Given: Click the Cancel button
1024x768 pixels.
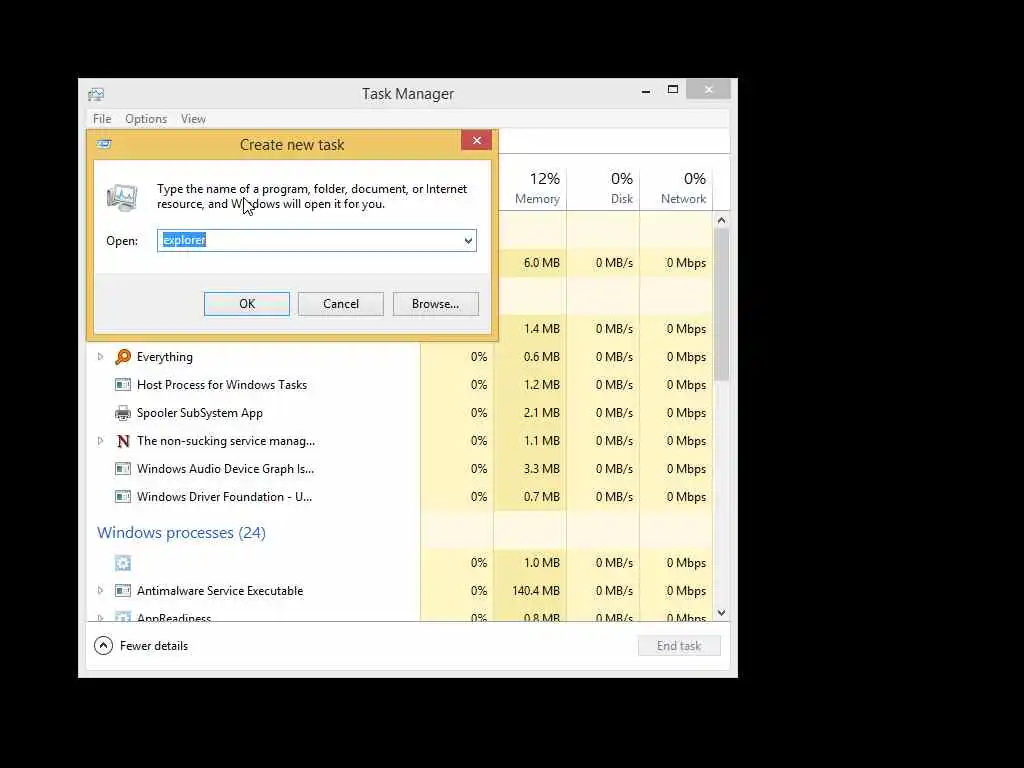Looking at the screenshot, I should pos(341,304).
